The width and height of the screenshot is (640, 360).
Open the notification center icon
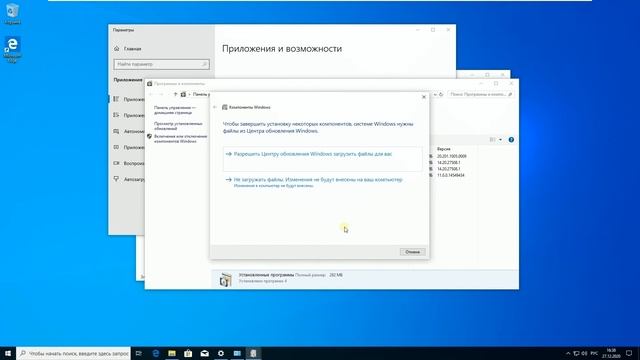(629, 353)
